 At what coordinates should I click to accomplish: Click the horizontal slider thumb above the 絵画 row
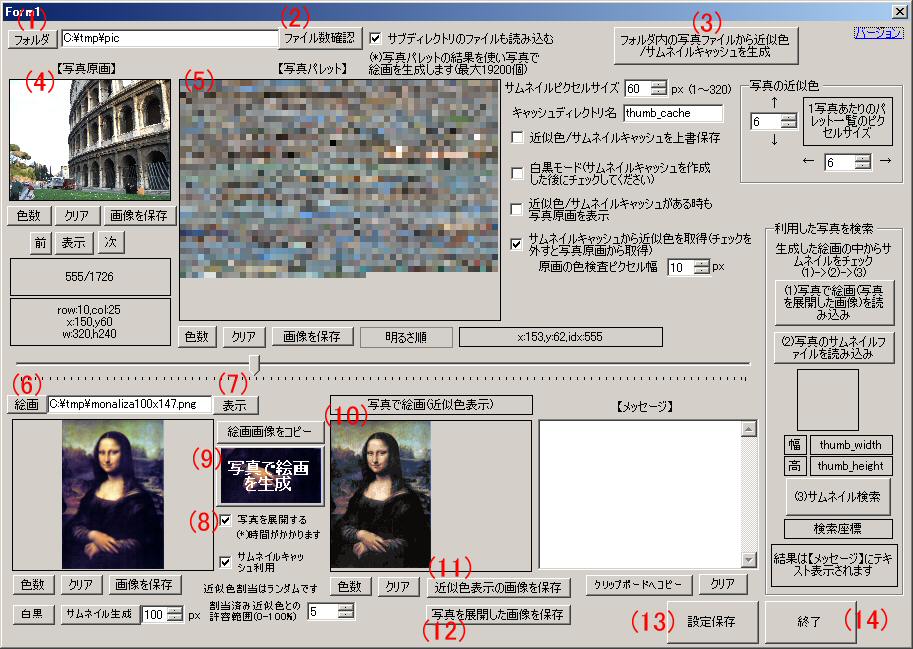[x=255, y=364]
